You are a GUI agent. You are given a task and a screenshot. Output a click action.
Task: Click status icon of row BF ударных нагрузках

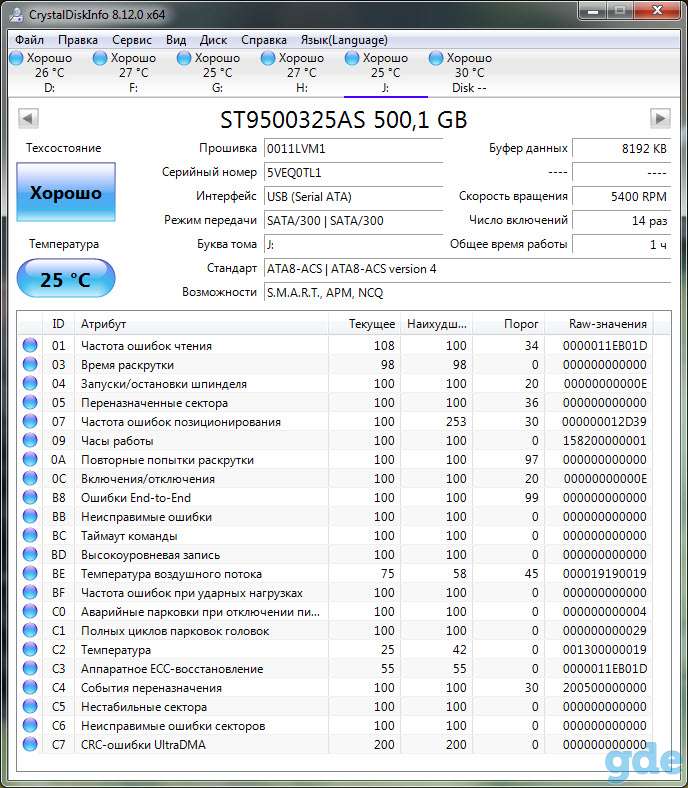click(x=30, y=592)
